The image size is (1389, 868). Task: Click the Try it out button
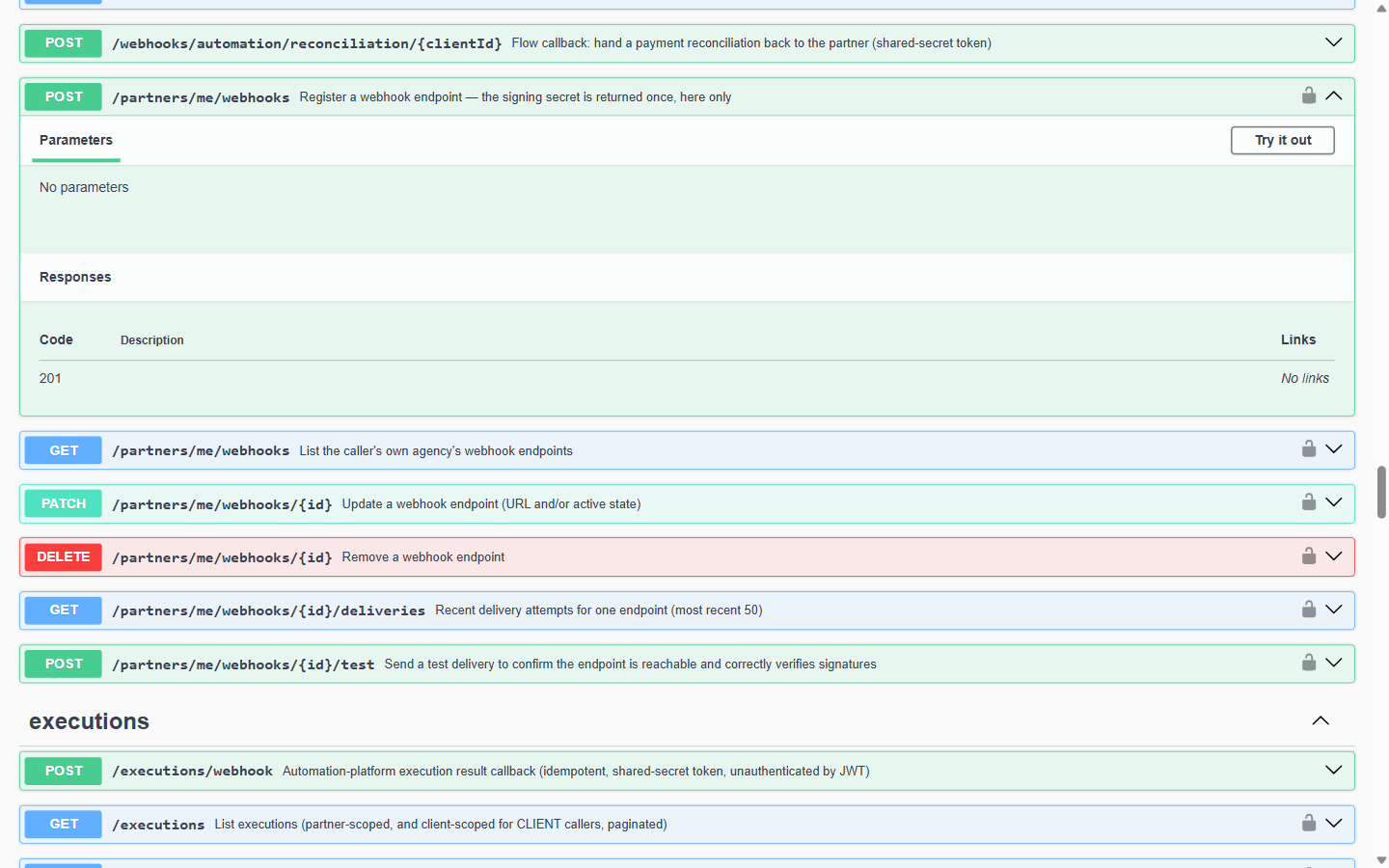pos(1283,140)
